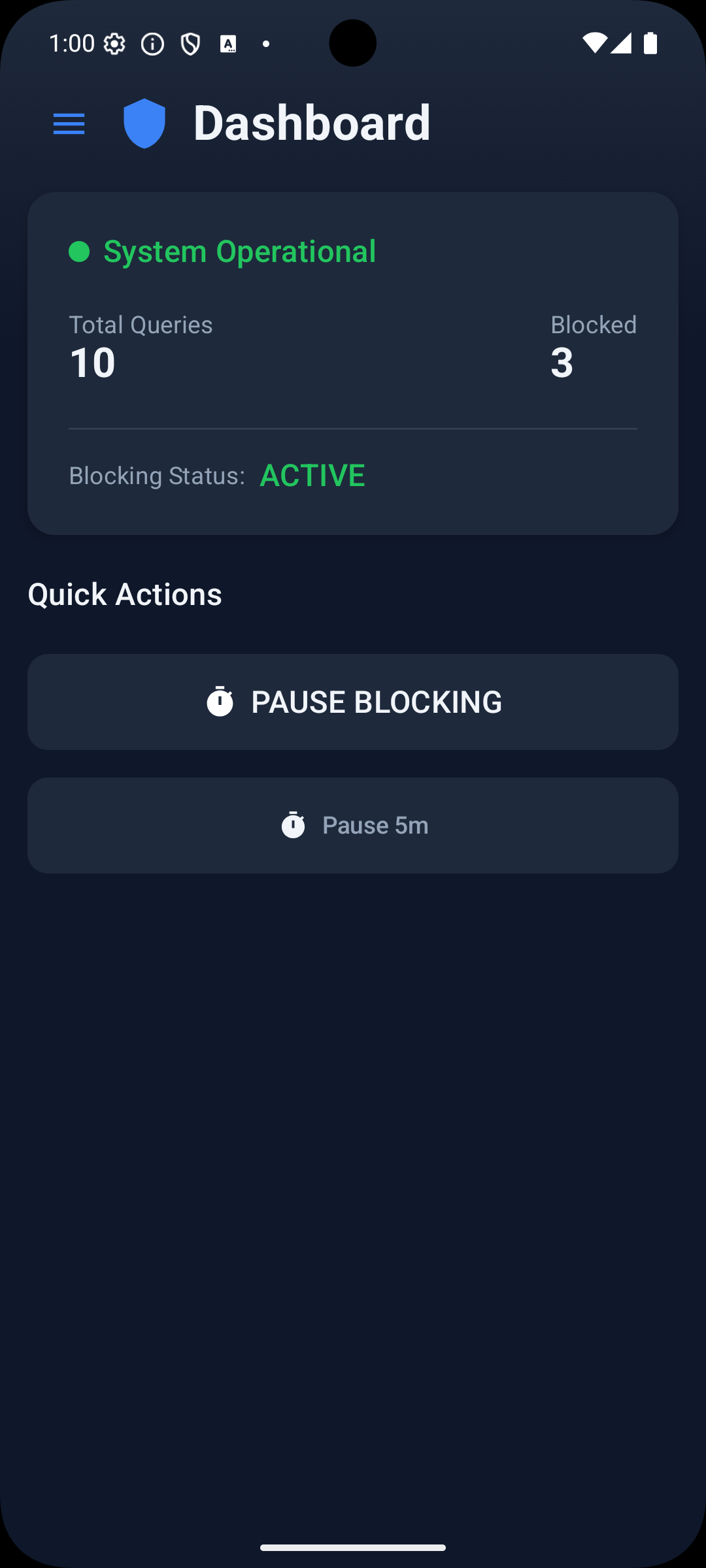Tap the stopwatch icon on Pause Blocking
Screen dimensions: 706x1568
tap(220, 701)
